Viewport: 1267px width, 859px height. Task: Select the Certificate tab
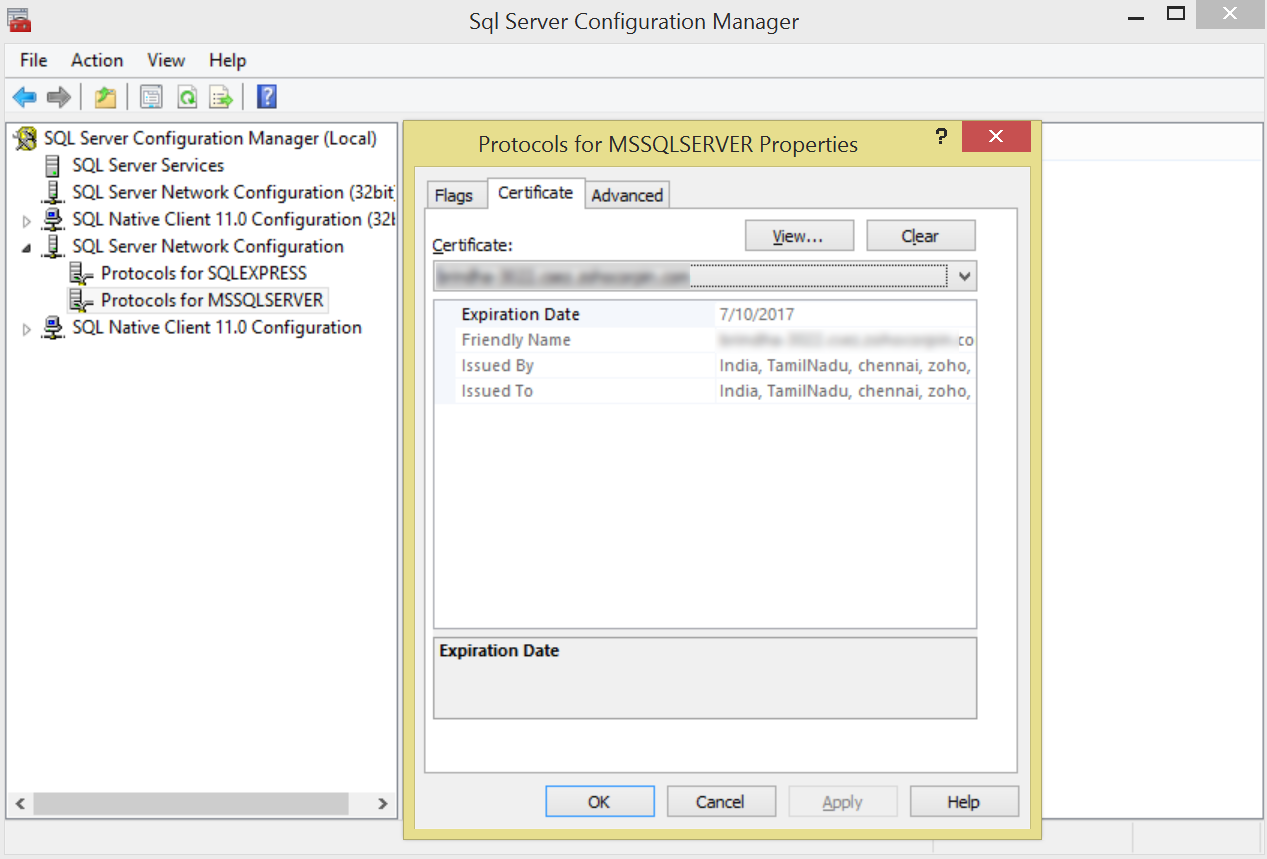[x=536, y=192]
